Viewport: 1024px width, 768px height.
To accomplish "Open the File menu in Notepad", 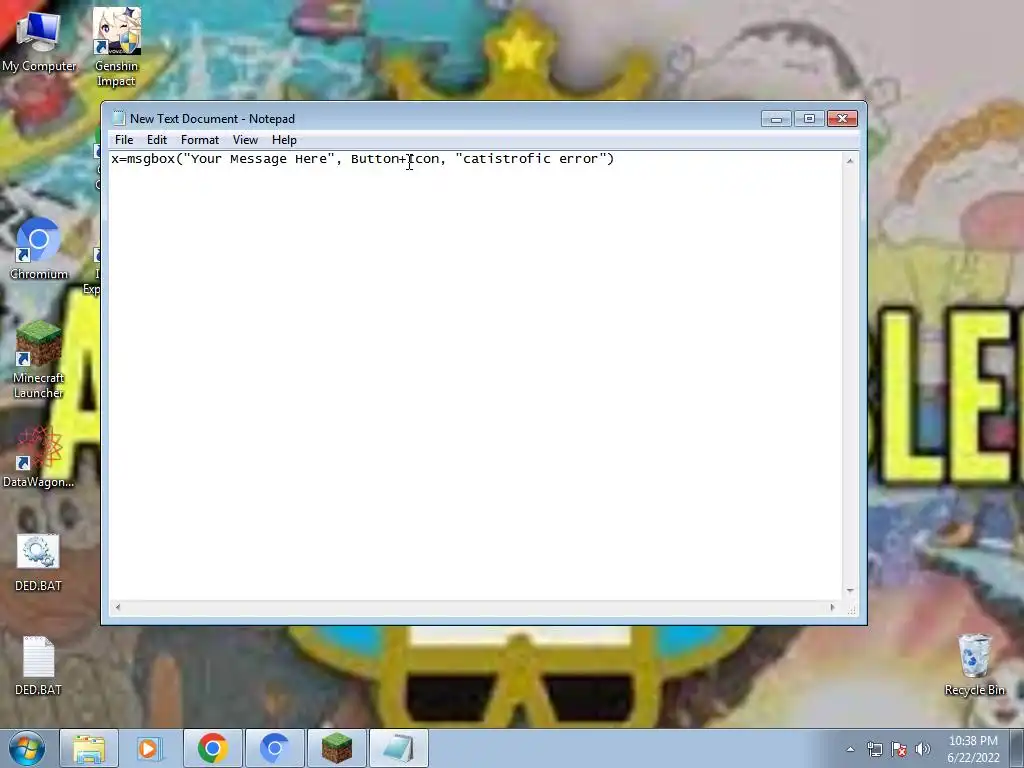I will (123, 140).
